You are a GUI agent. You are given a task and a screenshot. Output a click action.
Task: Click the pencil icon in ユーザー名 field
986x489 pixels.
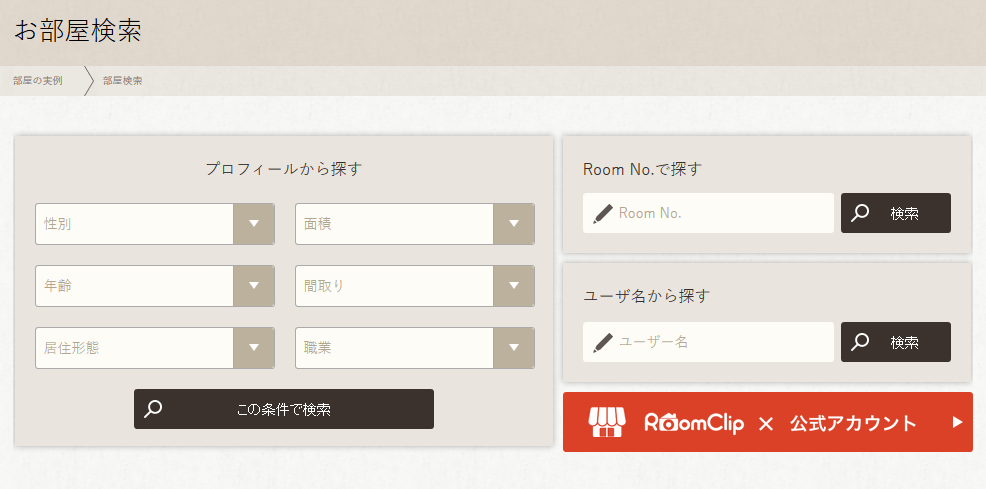pos(602,342)
